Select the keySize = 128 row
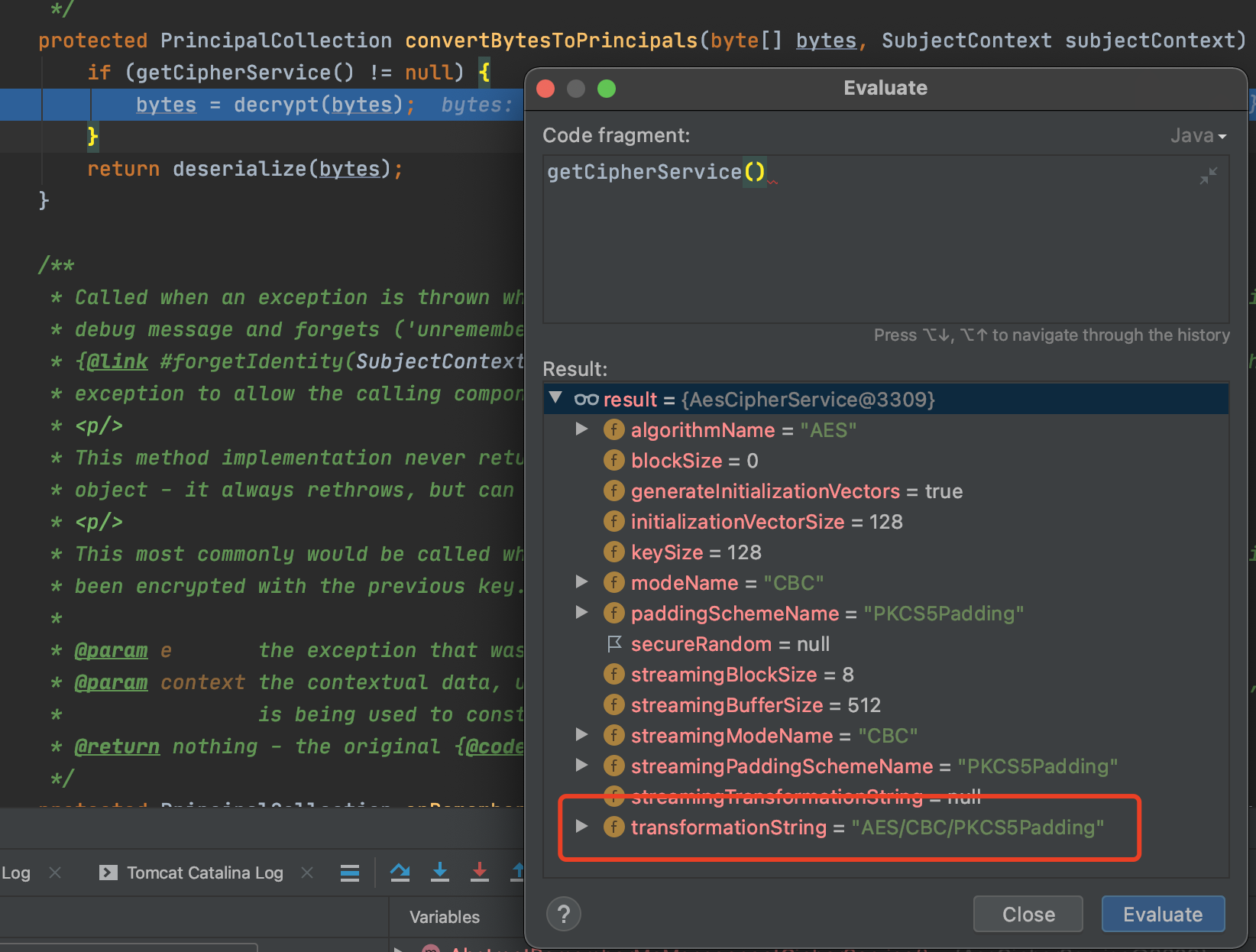 point(885,552)
